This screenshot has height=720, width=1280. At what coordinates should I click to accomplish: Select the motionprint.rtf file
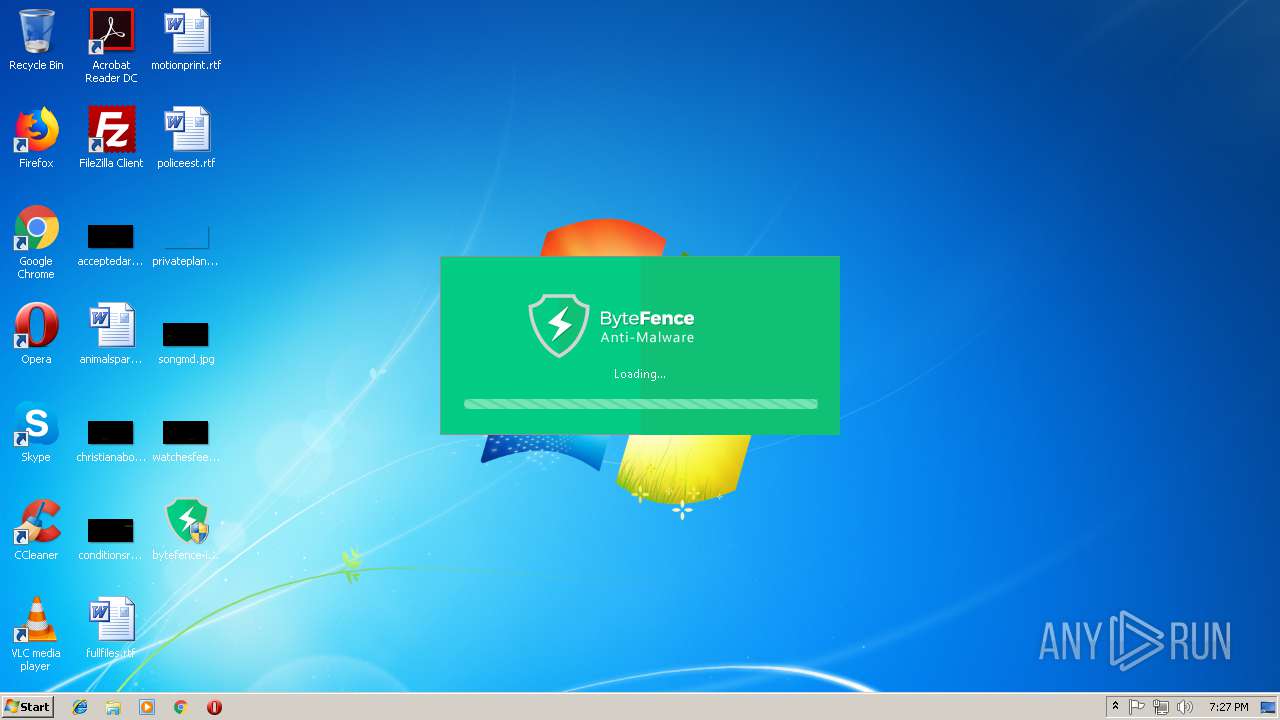click(x=186, y=40)
